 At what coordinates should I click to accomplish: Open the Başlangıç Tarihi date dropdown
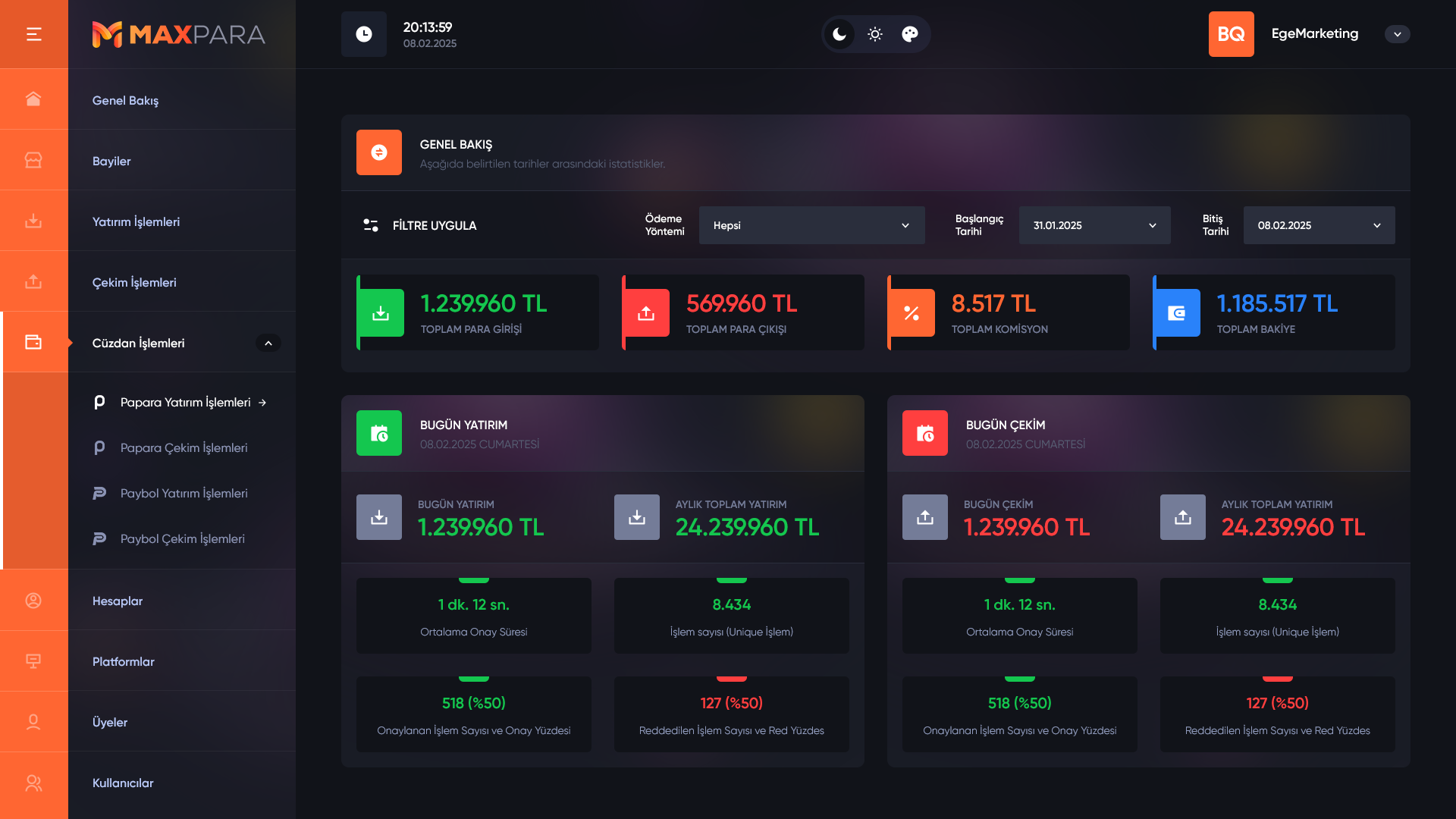(1094, 225)
